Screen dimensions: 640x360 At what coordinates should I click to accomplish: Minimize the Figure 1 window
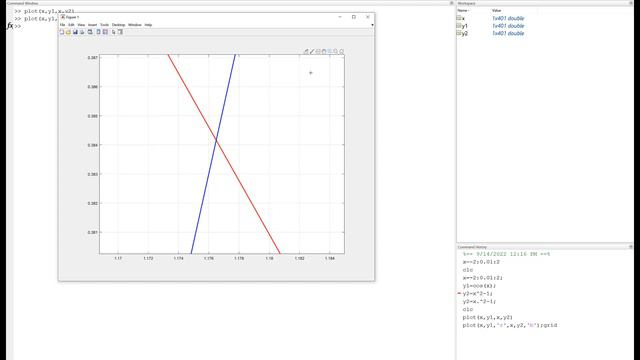(x=340, y=17)
